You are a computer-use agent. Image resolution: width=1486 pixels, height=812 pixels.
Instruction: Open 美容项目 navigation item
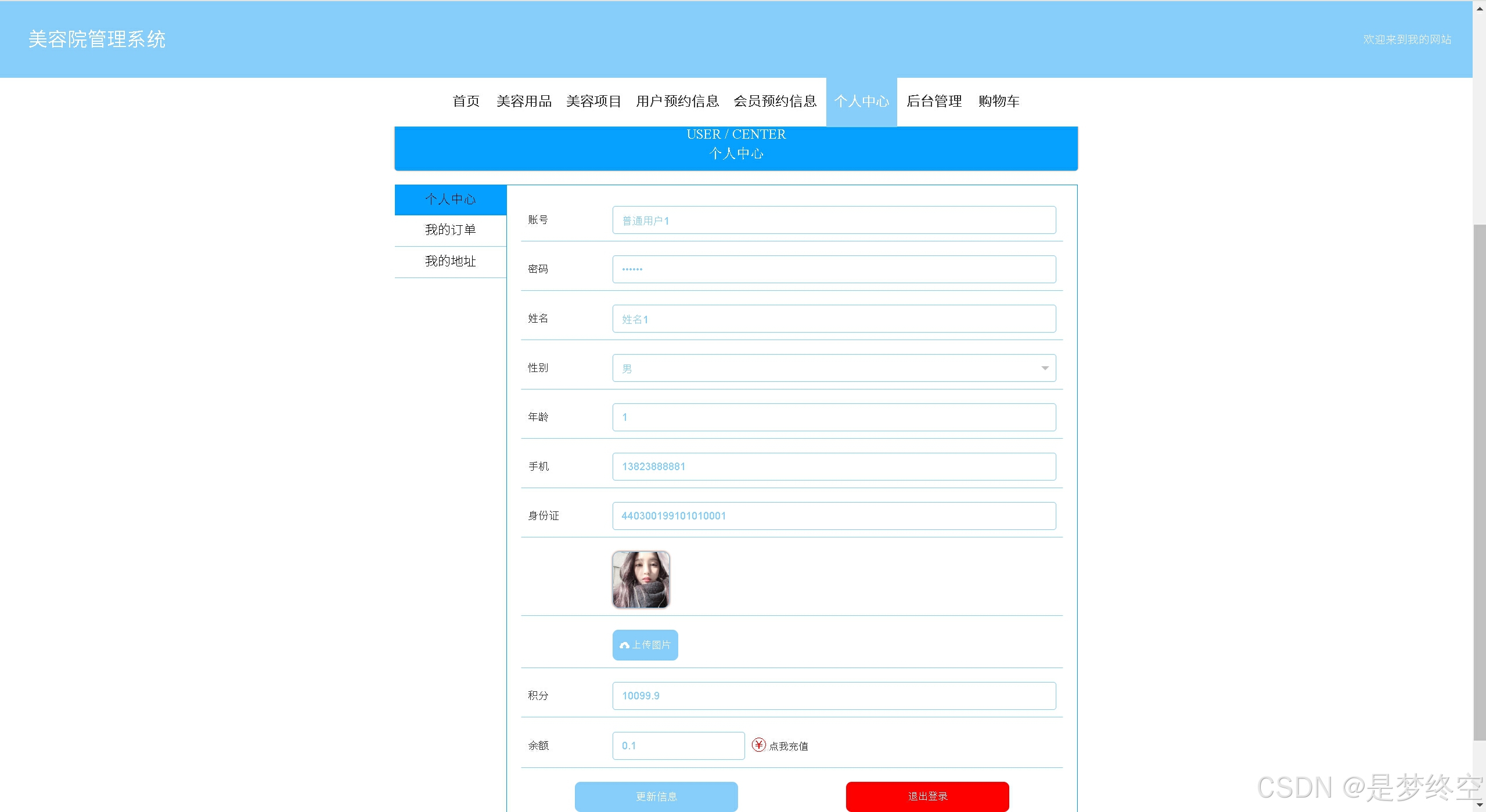593,102
